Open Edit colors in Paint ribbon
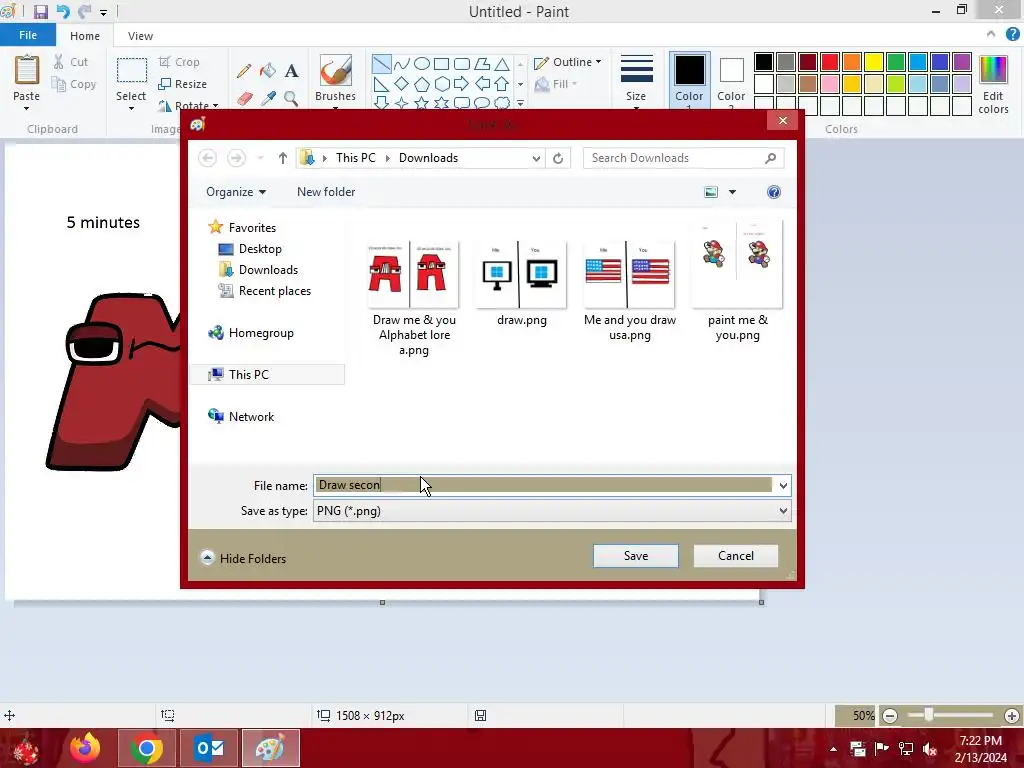The width and height of the screenshot is (1024, 768). (993, 85)
